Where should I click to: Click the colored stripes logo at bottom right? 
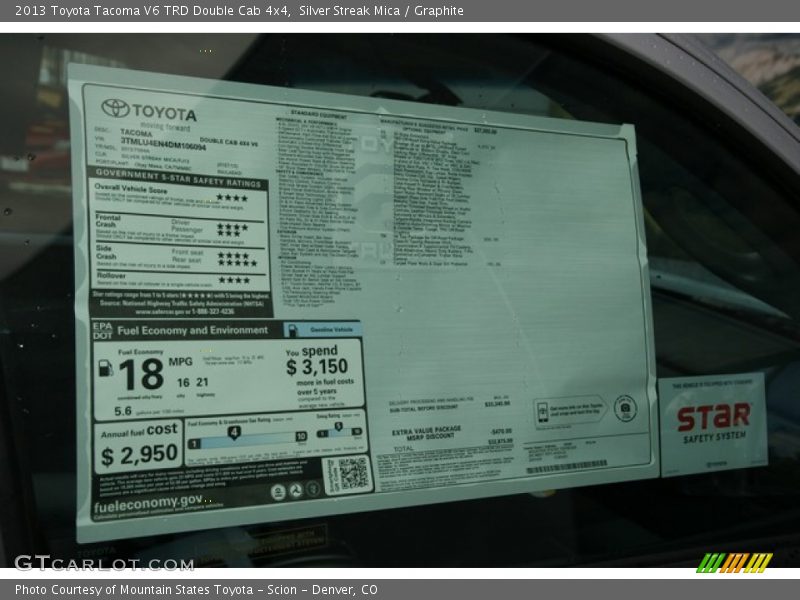[734, 563]
